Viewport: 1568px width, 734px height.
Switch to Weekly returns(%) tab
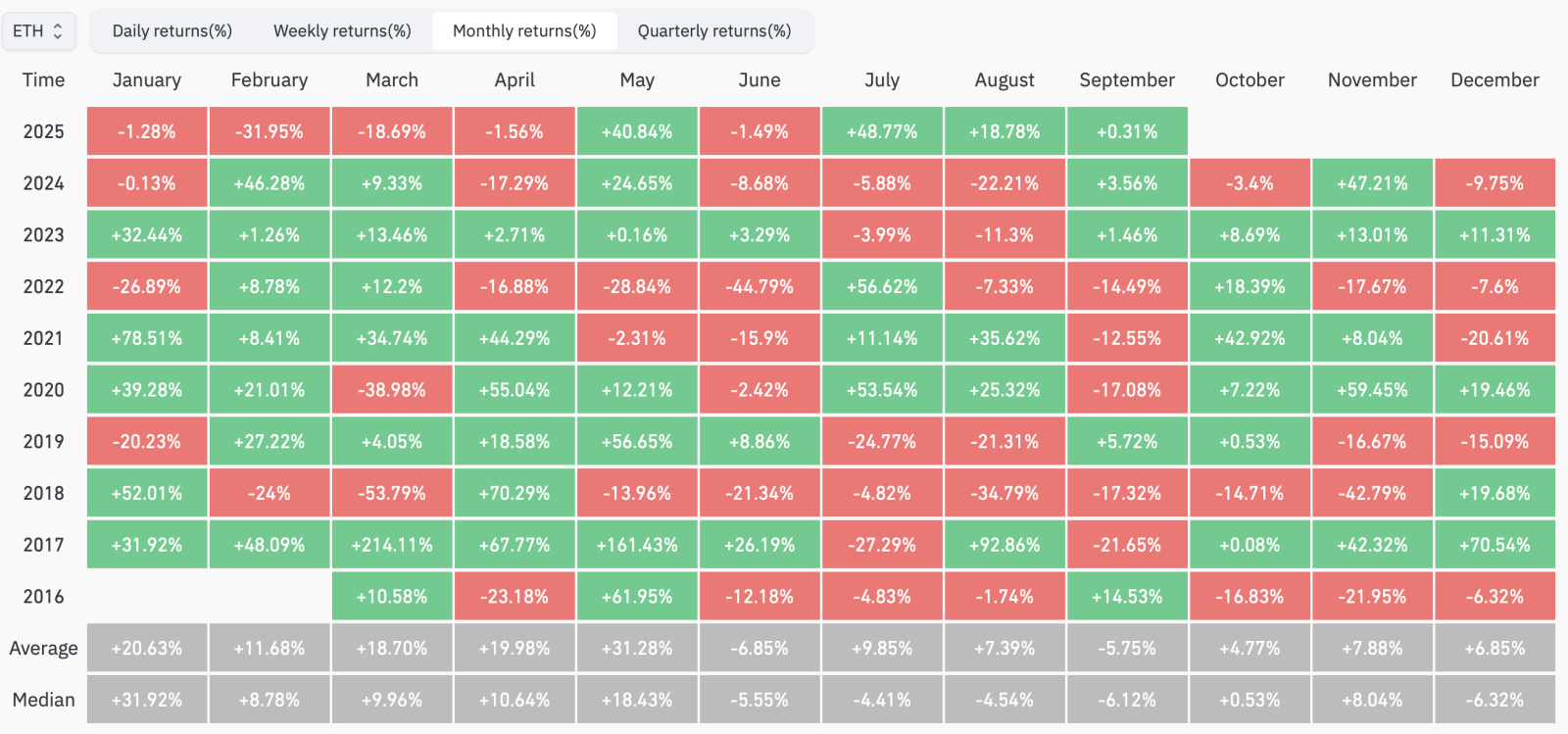click(x=342, y=31)
